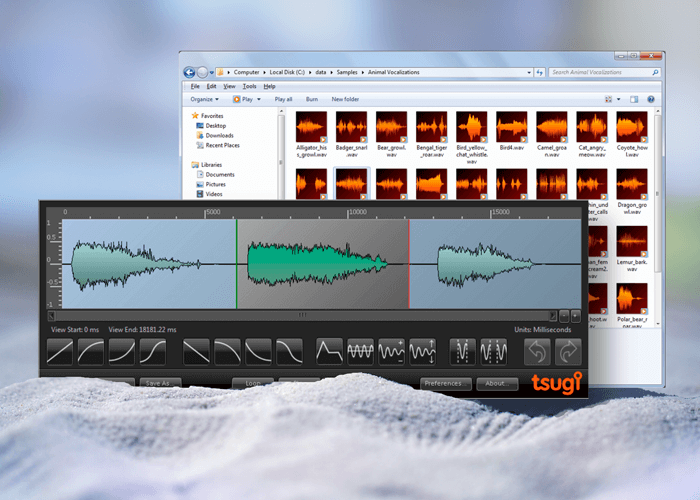This screenshot has height=500, width=700.
Task: Open the Tools menu in Explorer
Action: (x=250, y=86)
